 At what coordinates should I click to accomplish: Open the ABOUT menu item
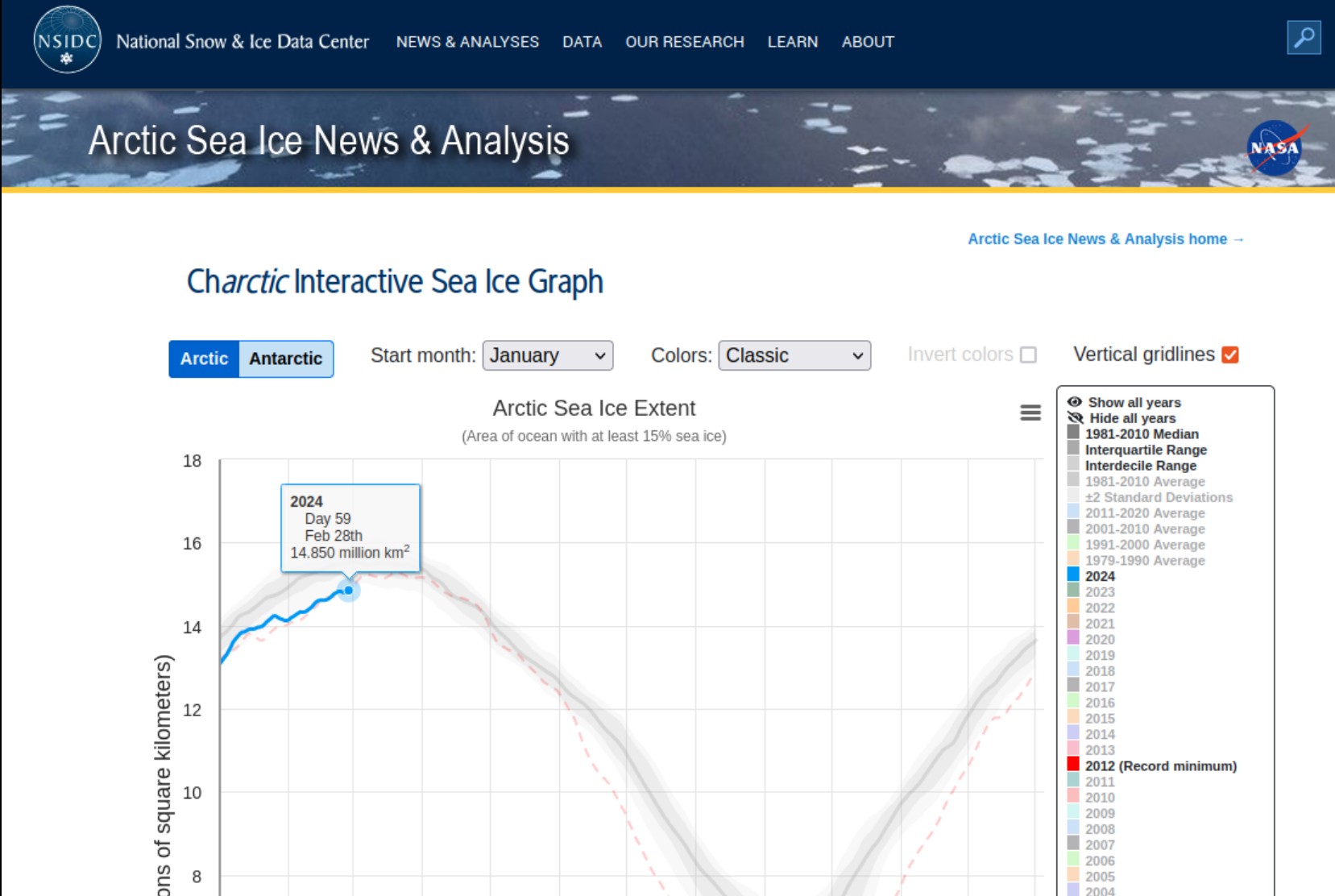click(868, 42)
